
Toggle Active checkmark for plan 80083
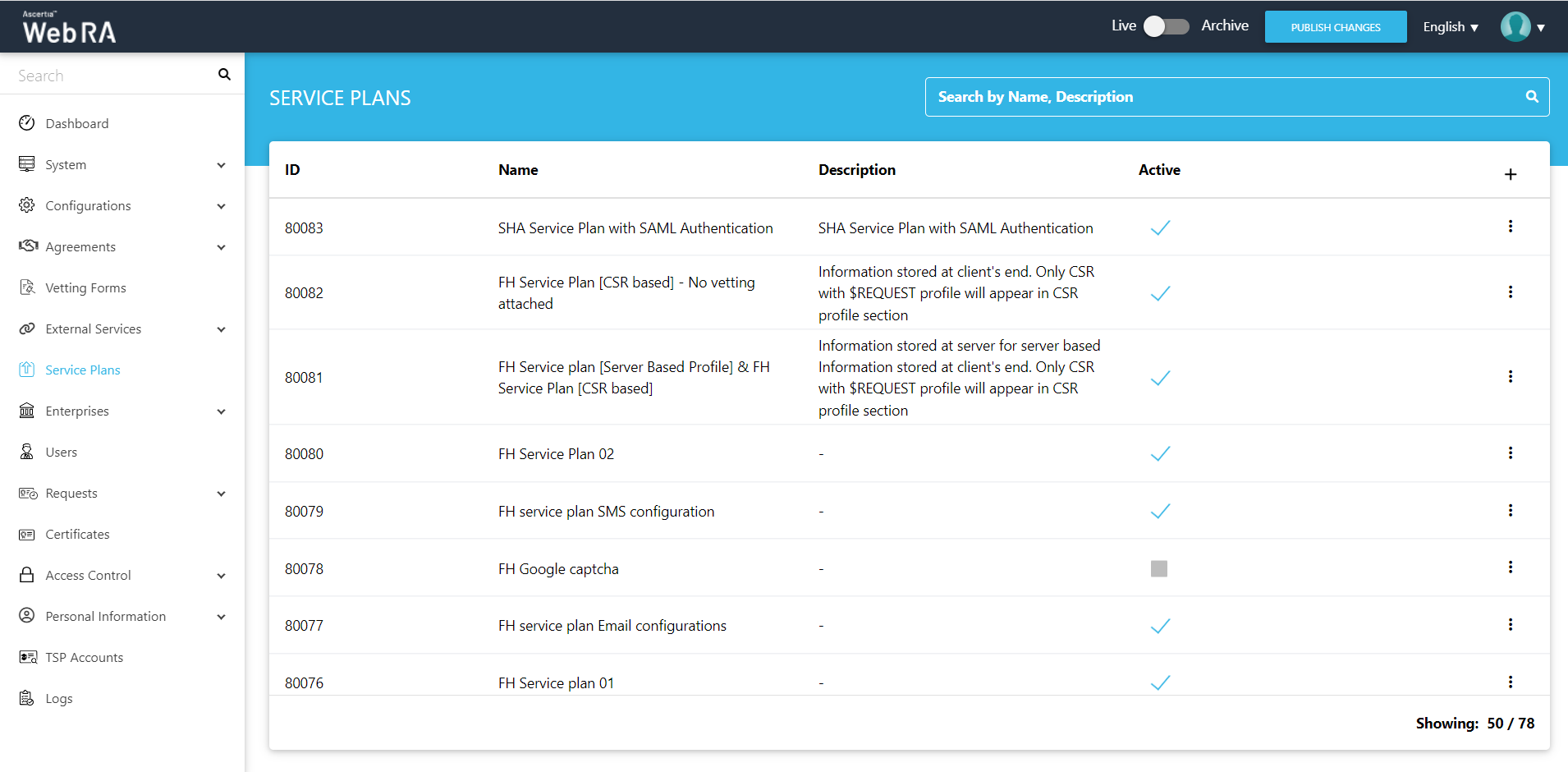click(1159, 228)
